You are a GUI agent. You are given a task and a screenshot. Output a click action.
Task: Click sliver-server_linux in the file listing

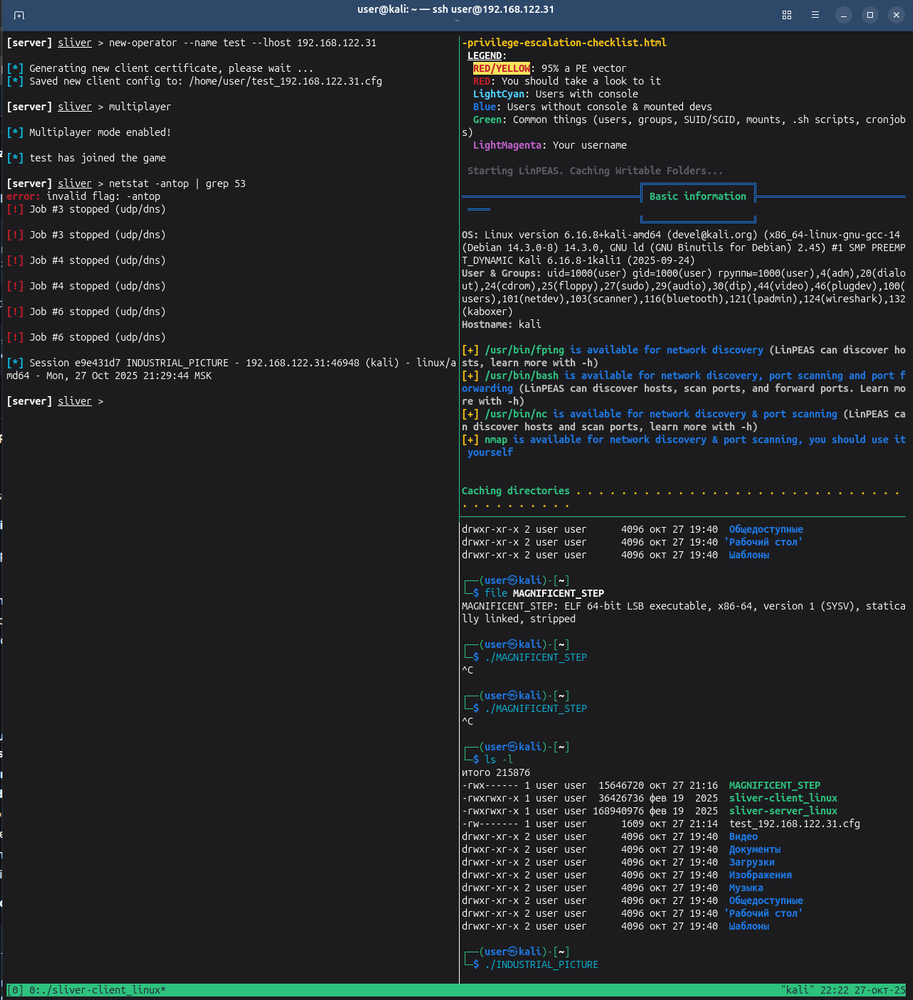pyautogui.click(x=783, y=811)
